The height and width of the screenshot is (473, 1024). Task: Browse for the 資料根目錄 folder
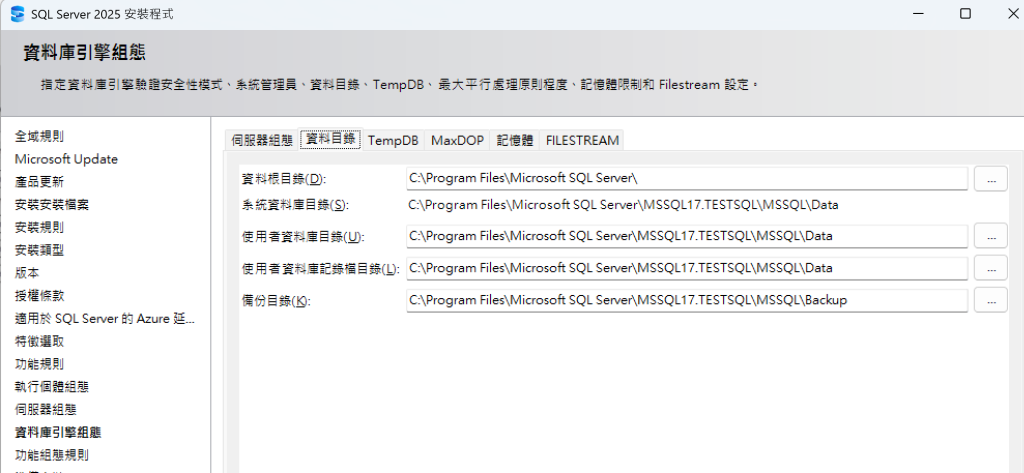click(x=991, y=178)
